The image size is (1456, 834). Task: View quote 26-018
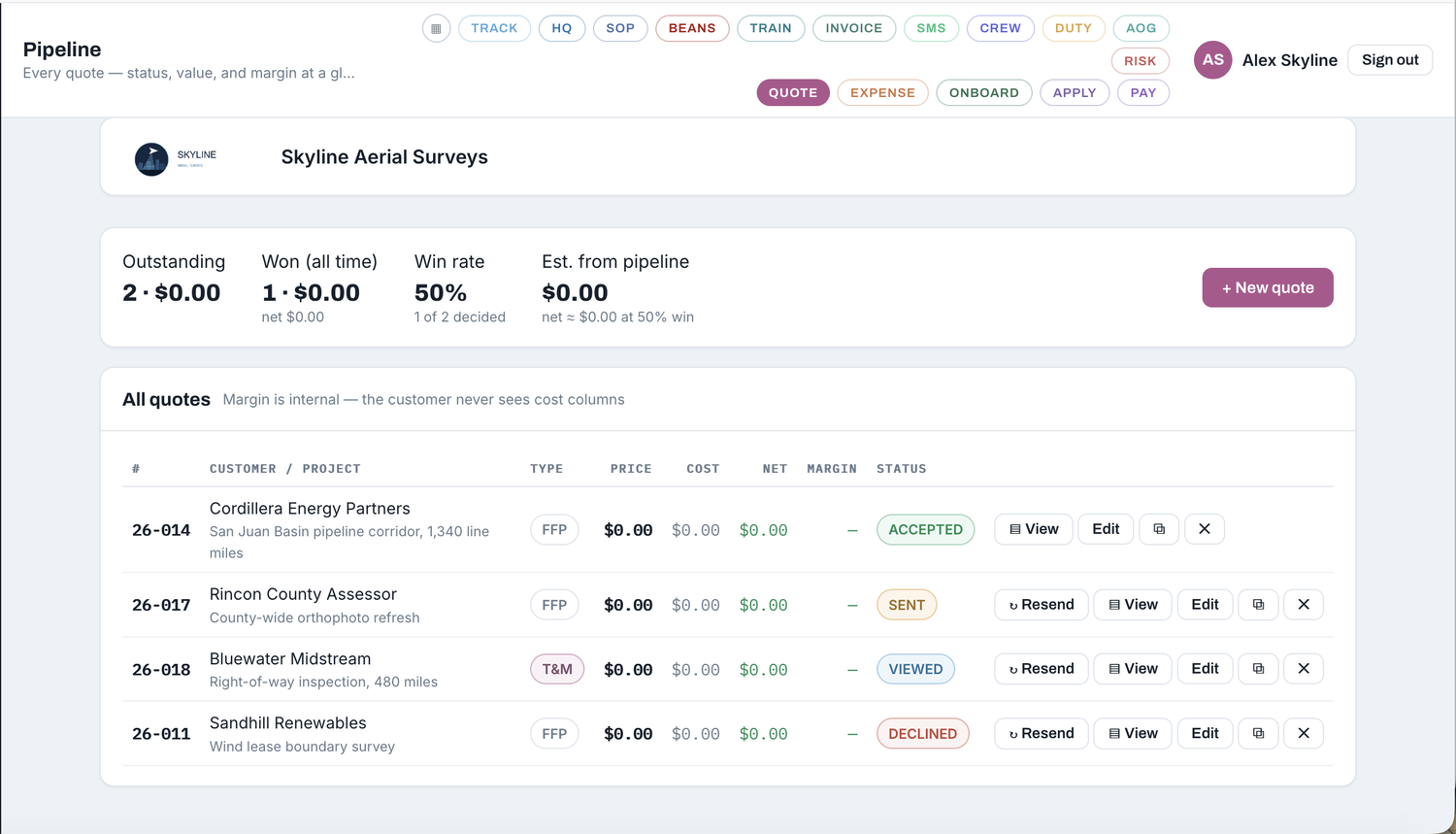[1133, 669]
